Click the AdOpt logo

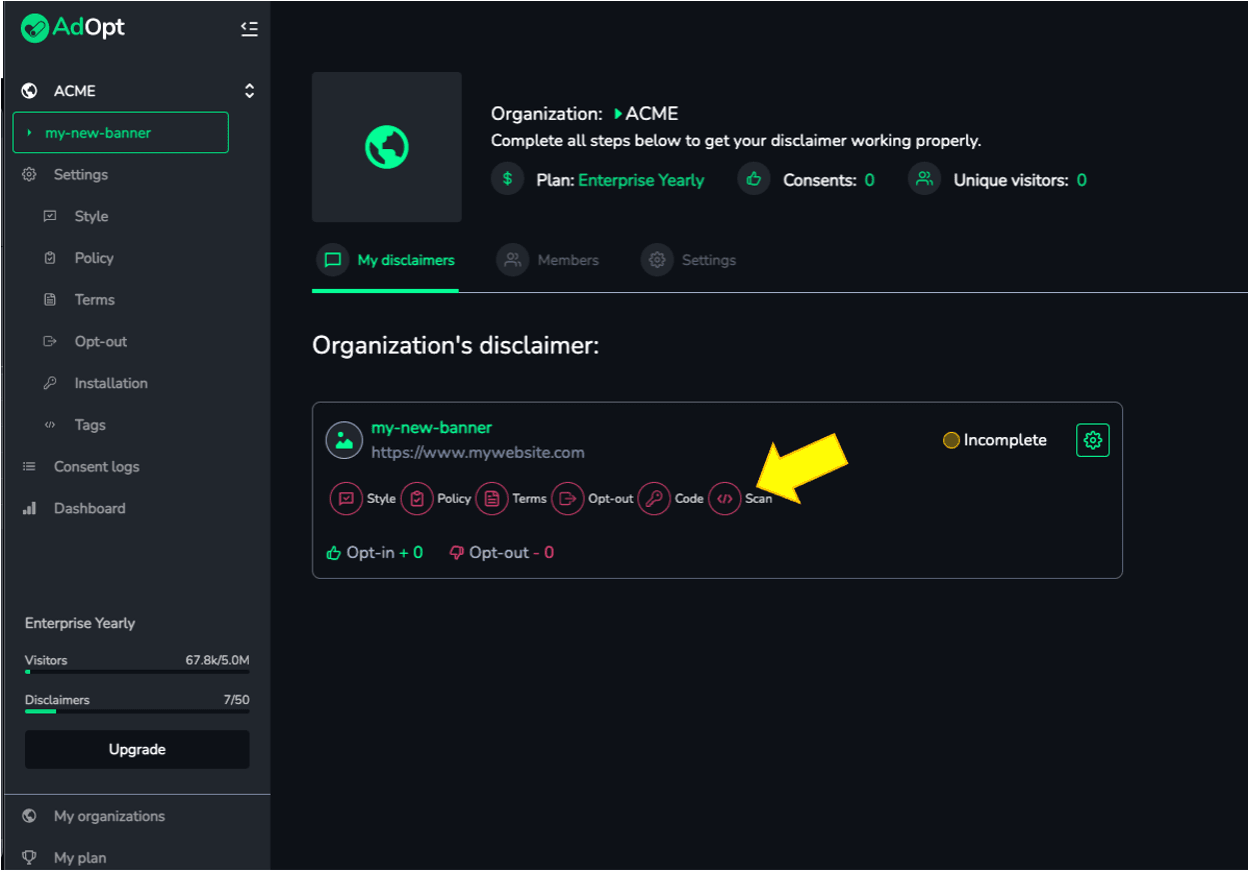coord(73,28)
